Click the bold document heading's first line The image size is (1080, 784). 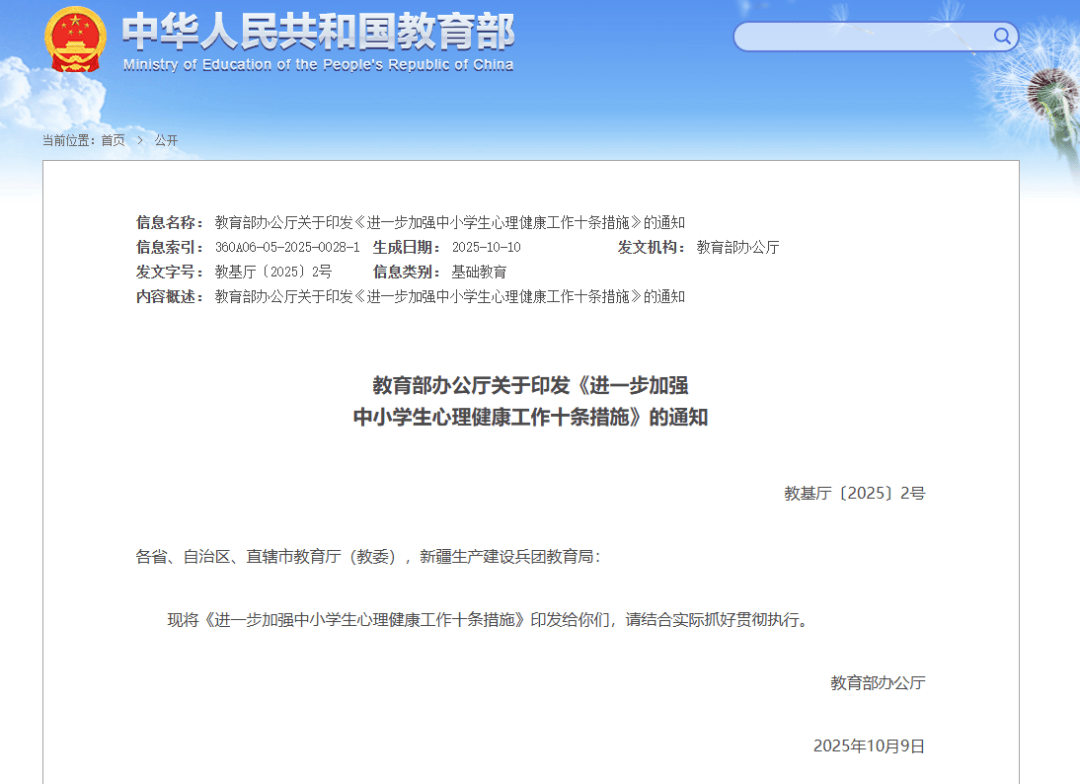pos(530,385)
